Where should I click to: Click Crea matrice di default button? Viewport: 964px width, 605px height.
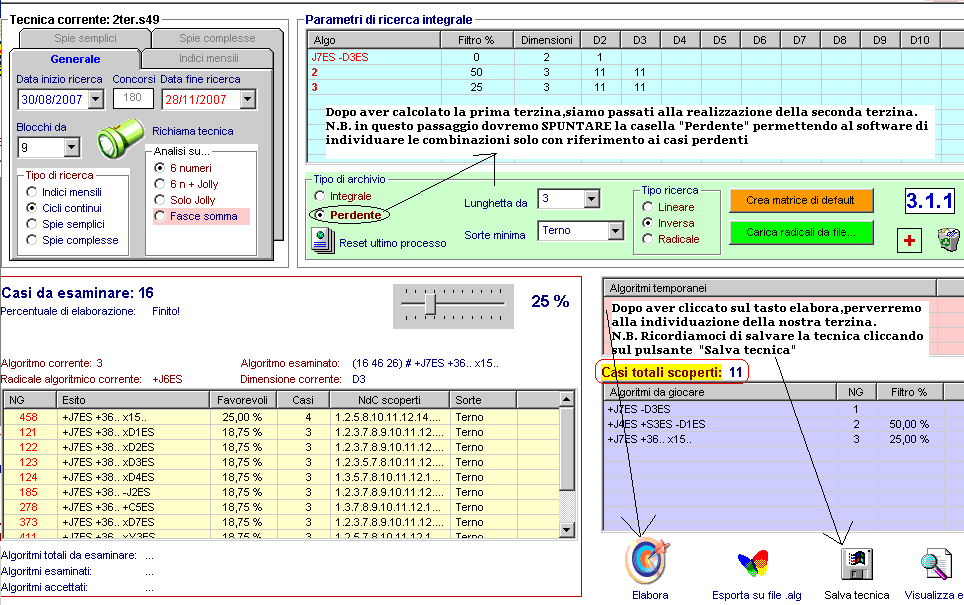pyautogui.click(x=800, y=200)
